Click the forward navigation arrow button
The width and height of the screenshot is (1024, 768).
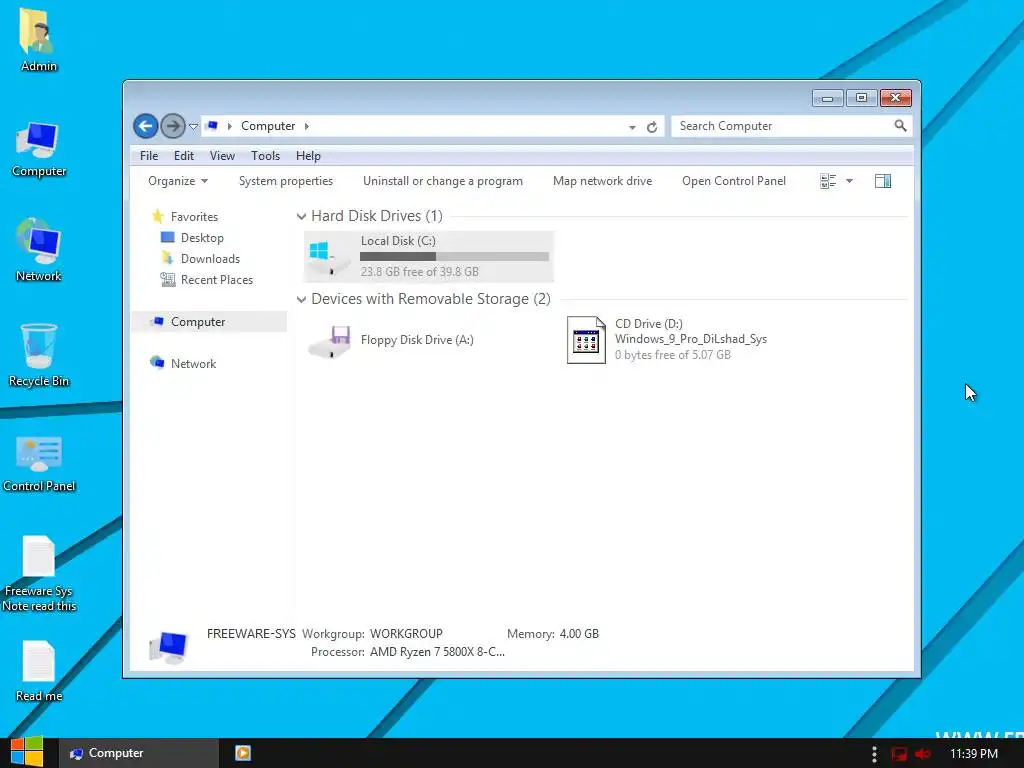pos(173,126)
